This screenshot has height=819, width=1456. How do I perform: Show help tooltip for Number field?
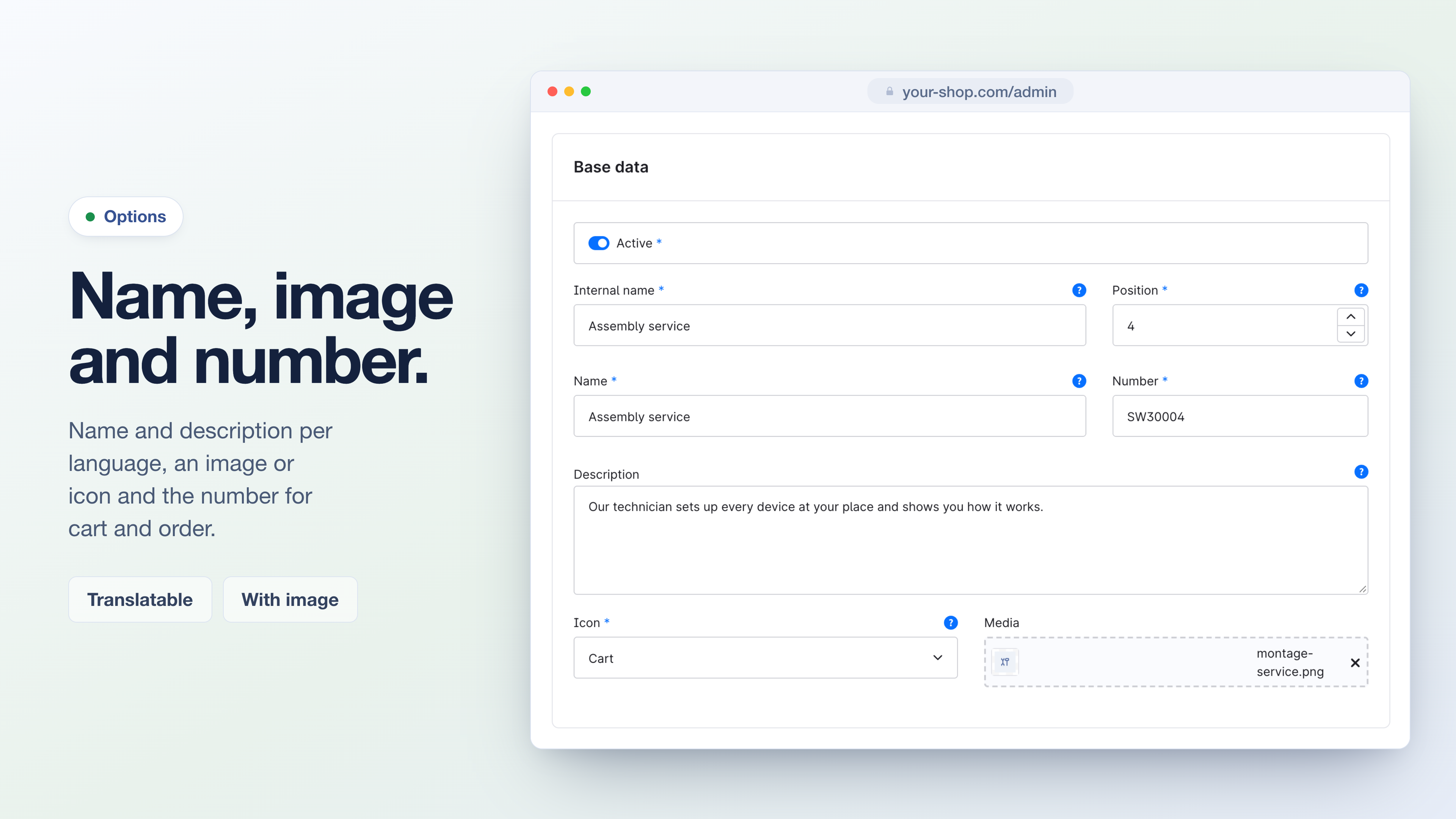1361,381
